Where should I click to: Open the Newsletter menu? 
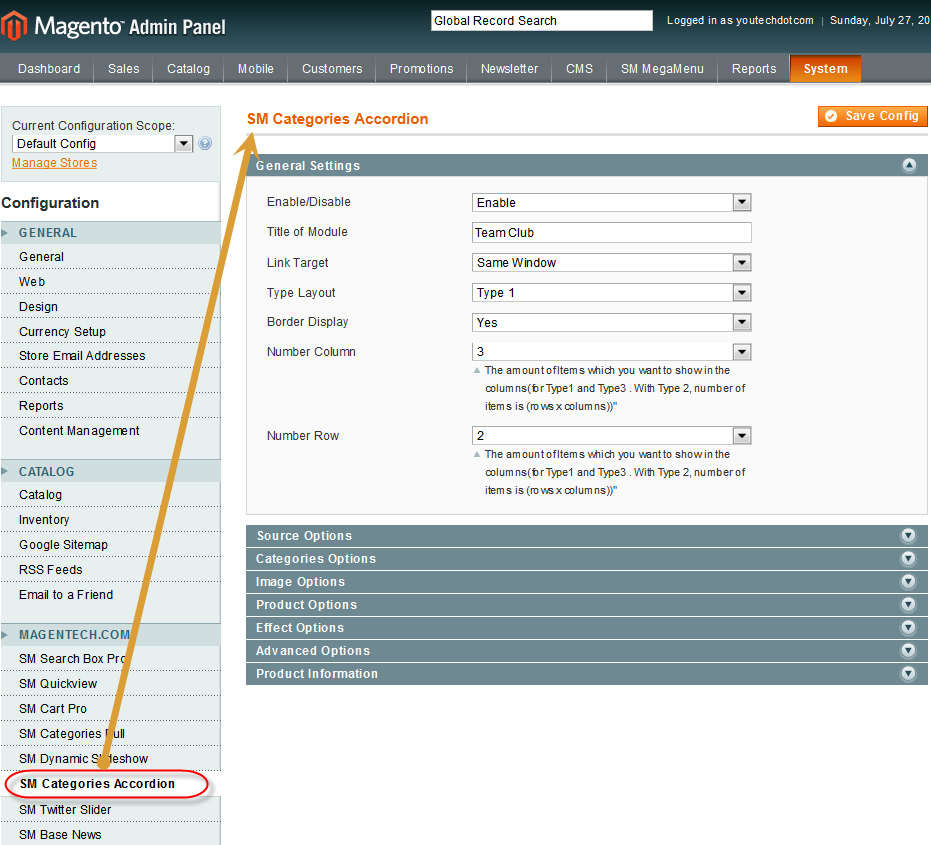click(x=509, y=69)
